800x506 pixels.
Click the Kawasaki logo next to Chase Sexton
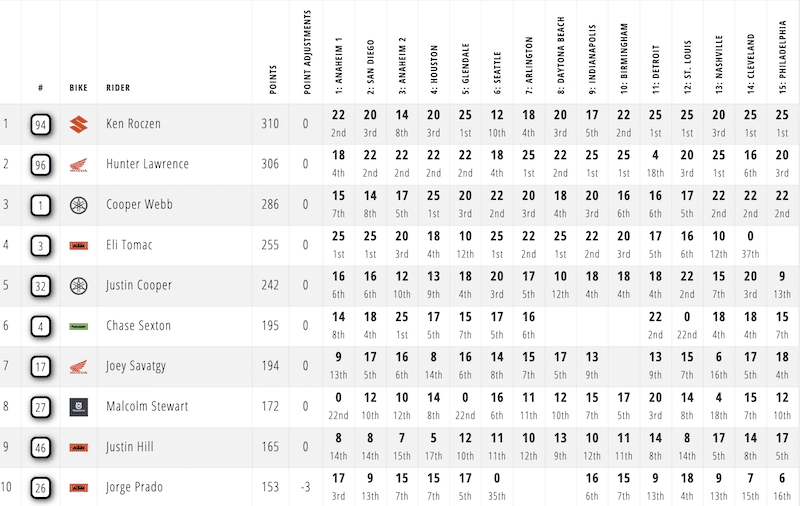coord(78,326)
